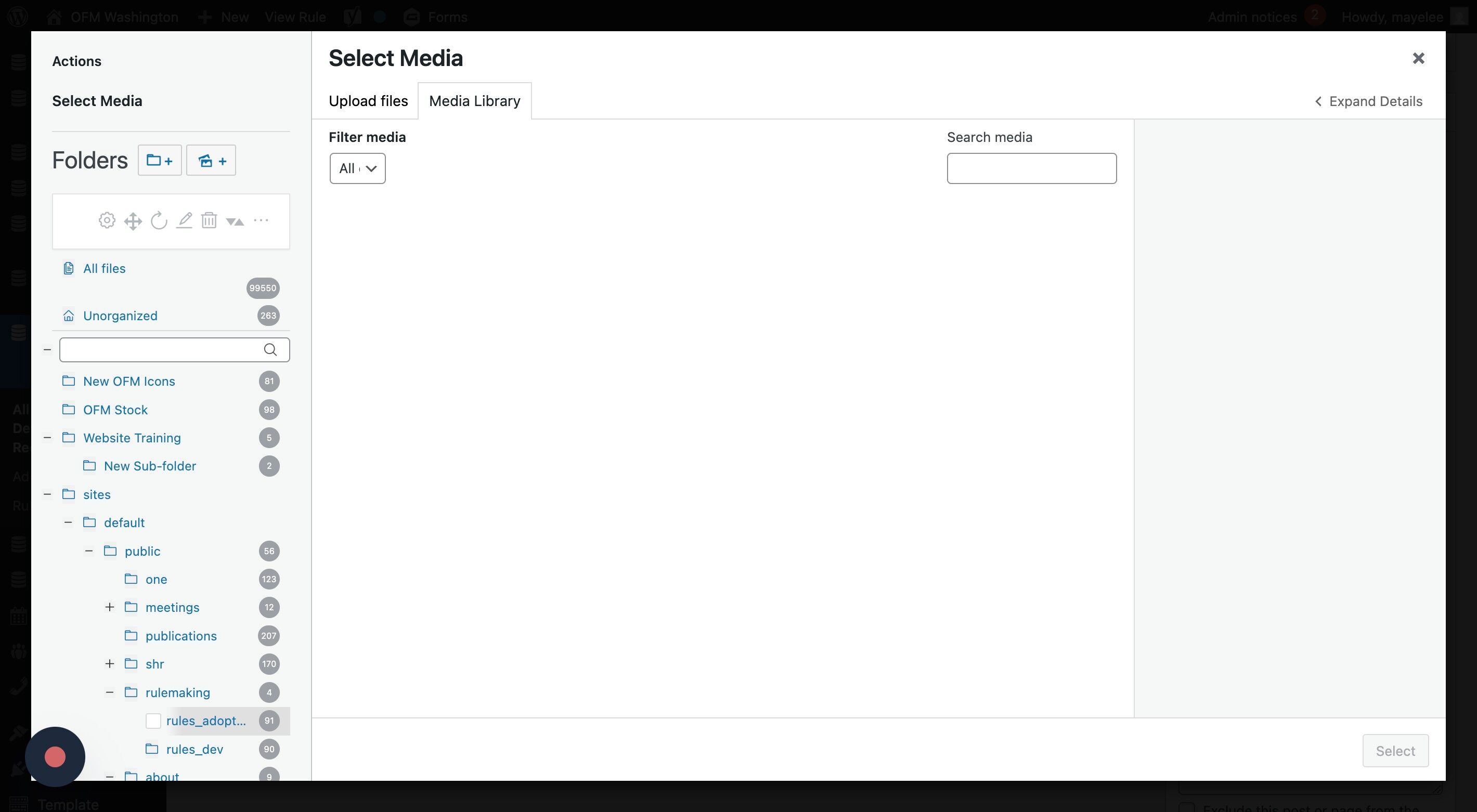The width and height of the screenshot is (1477, 812).
Task: Open the Filter media dropdown
Action: pos(357,168)
